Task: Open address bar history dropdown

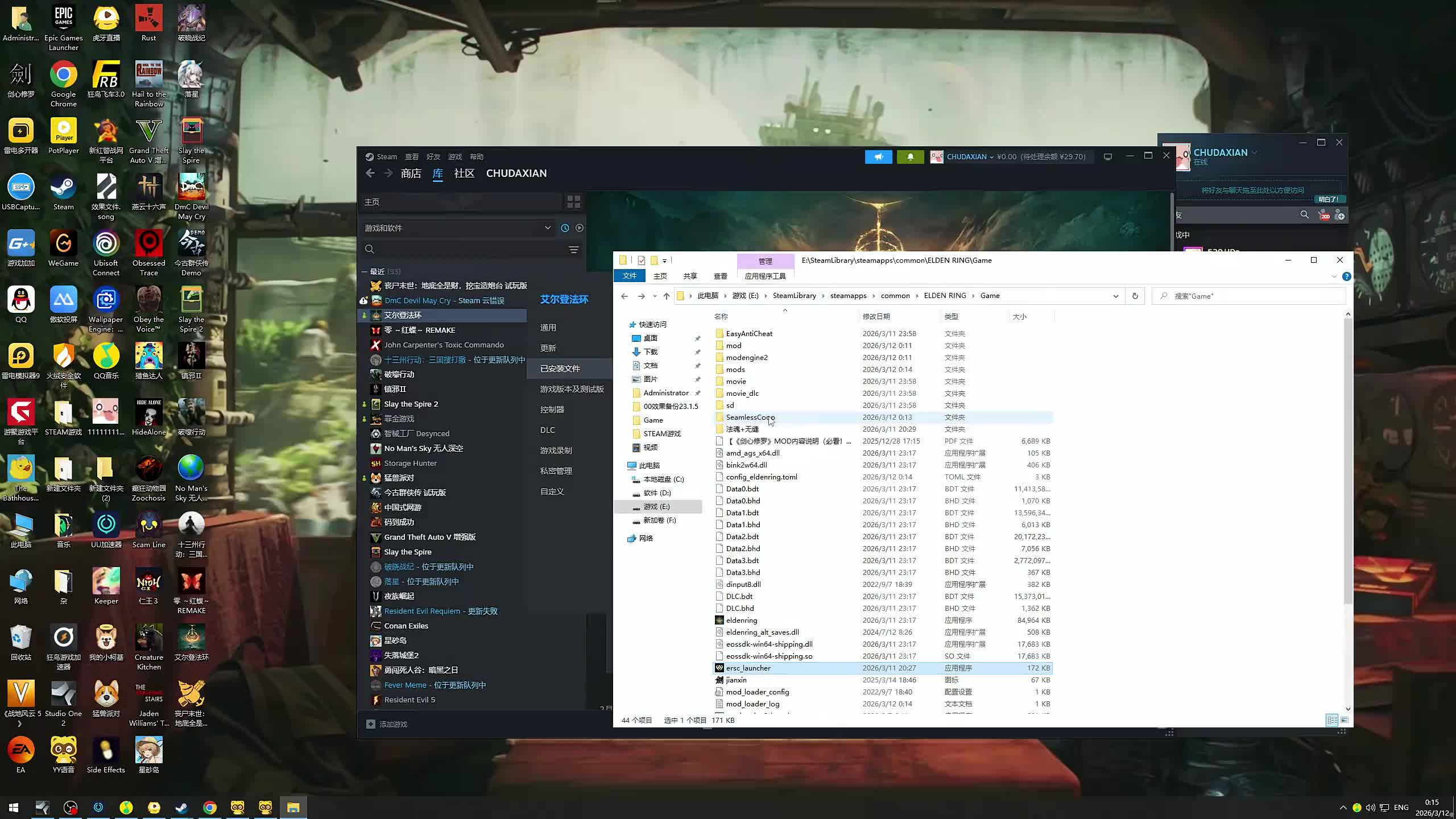Action: coord(1115,296)
